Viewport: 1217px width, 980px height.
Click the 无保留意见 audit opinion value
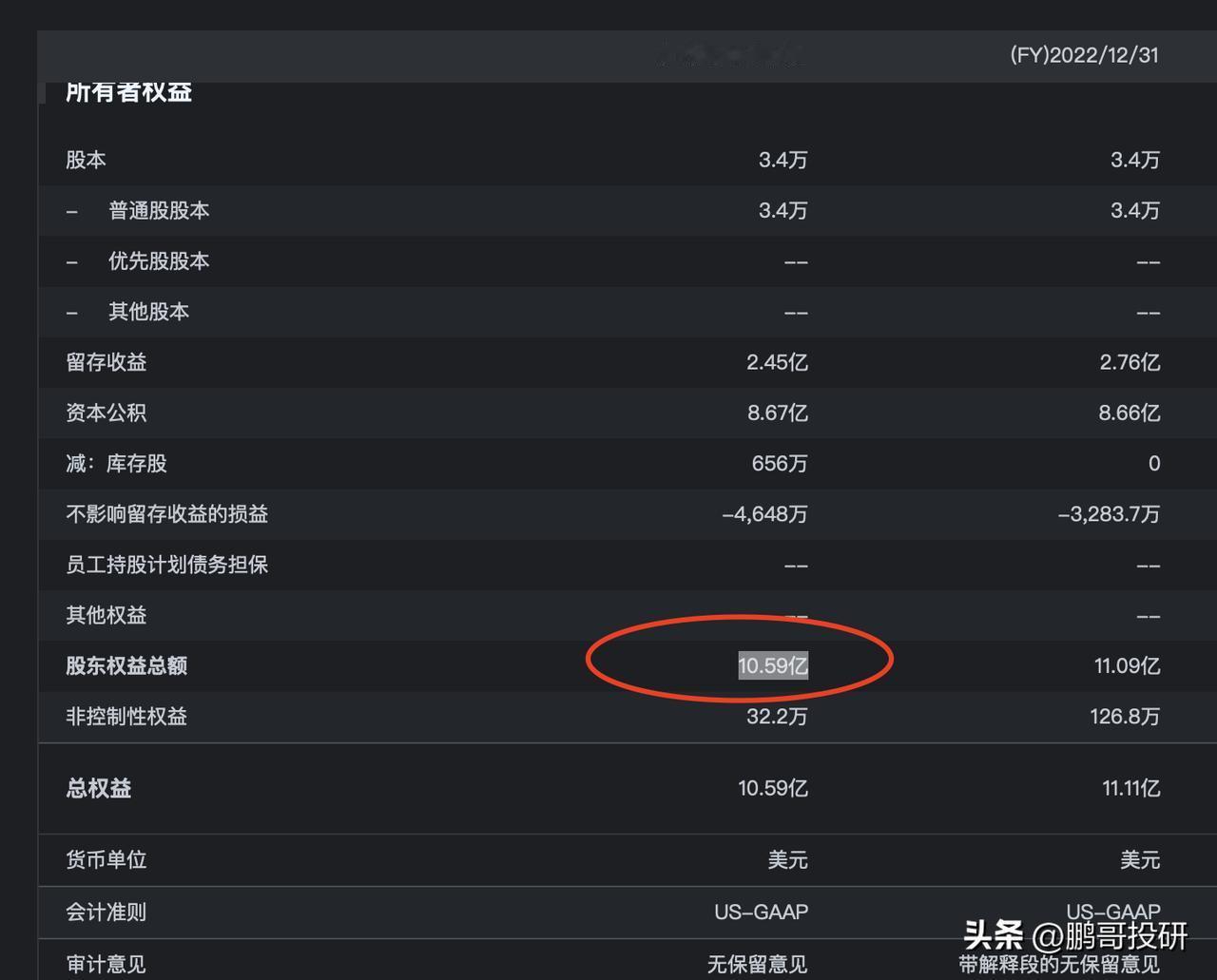click(757, 965)
